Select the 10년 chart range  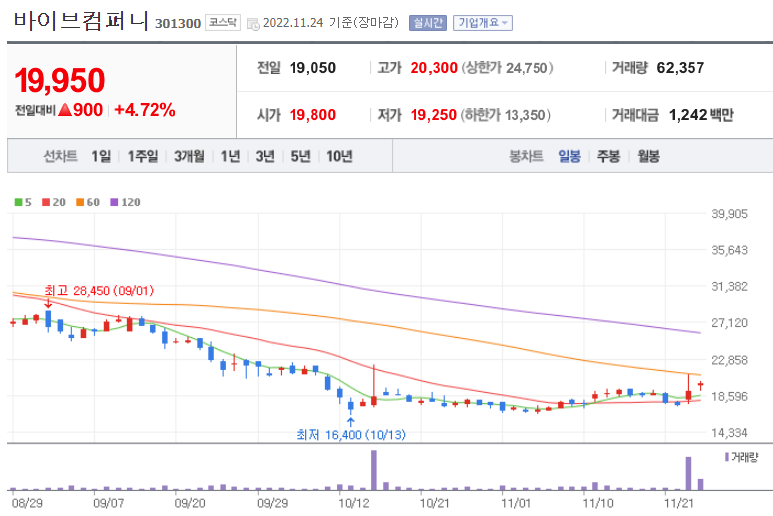point(339,156)
